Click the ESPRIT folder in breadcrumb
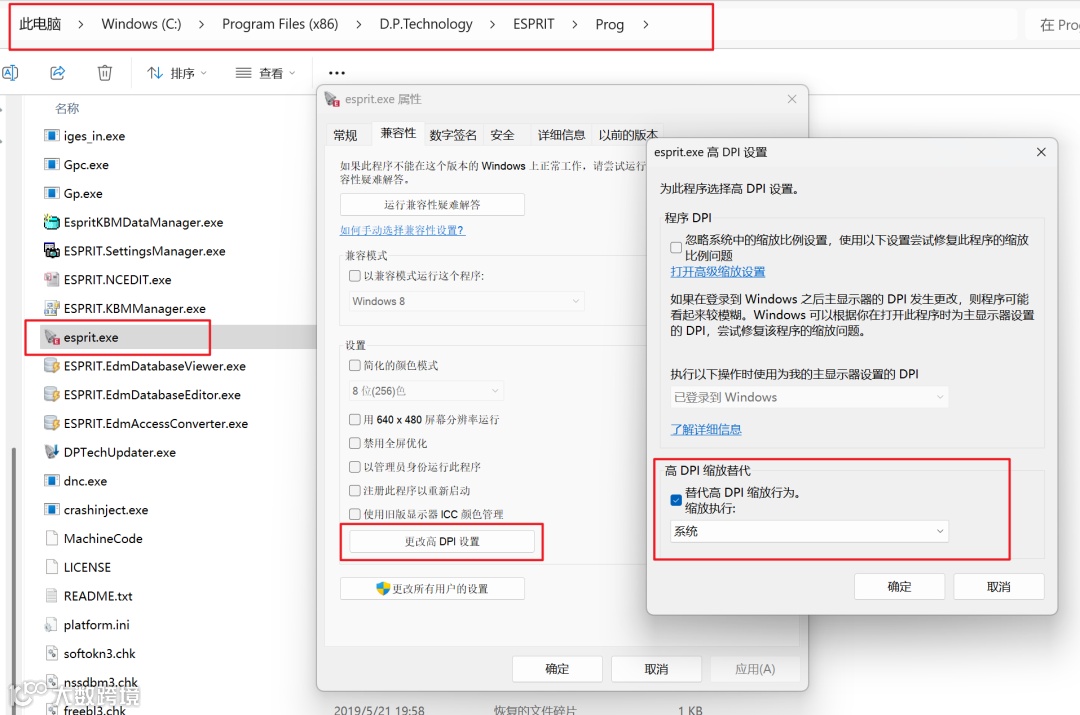 point(533,24)
